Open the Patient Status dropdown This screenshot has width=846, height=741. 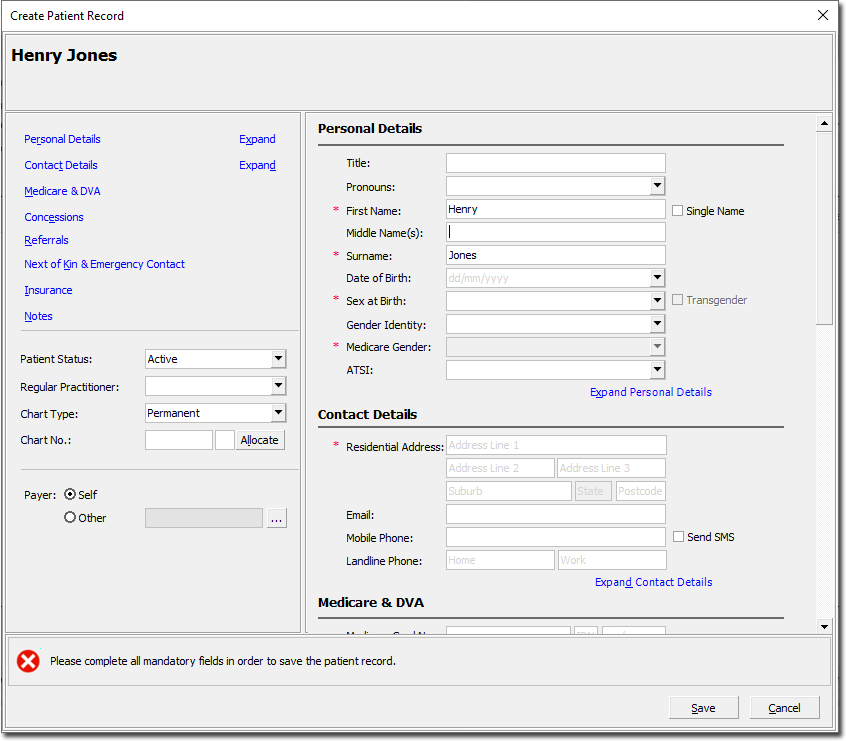[x=278, y=359]
